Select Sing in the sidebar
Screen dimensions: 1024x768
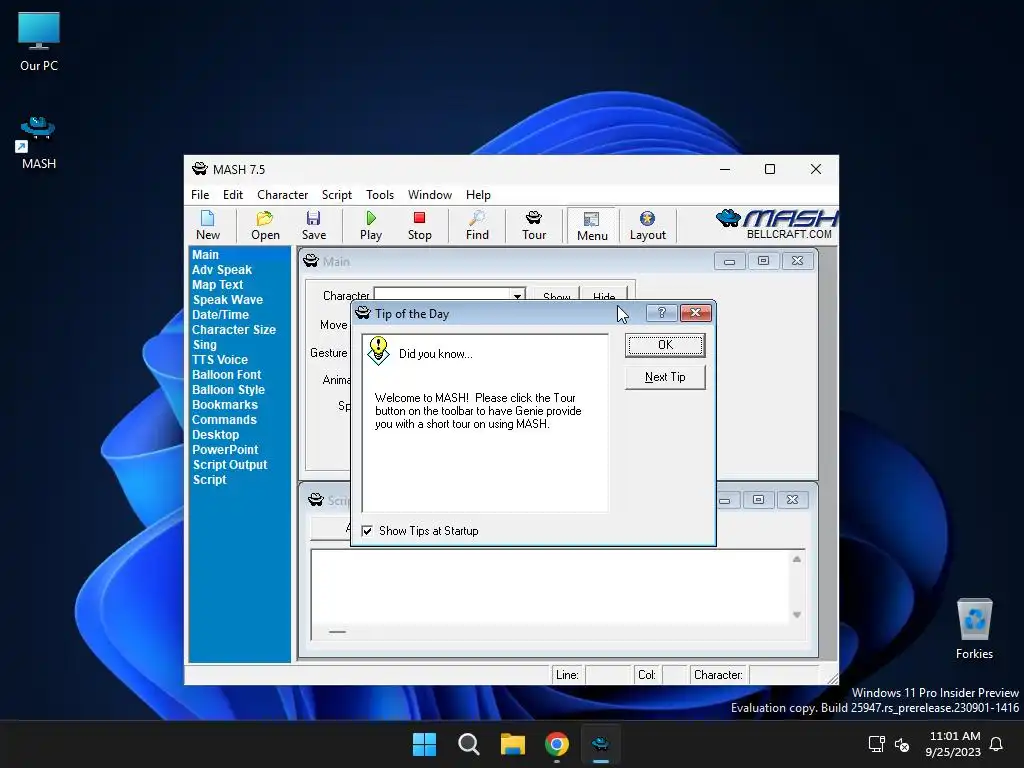[x=204, y=345]
